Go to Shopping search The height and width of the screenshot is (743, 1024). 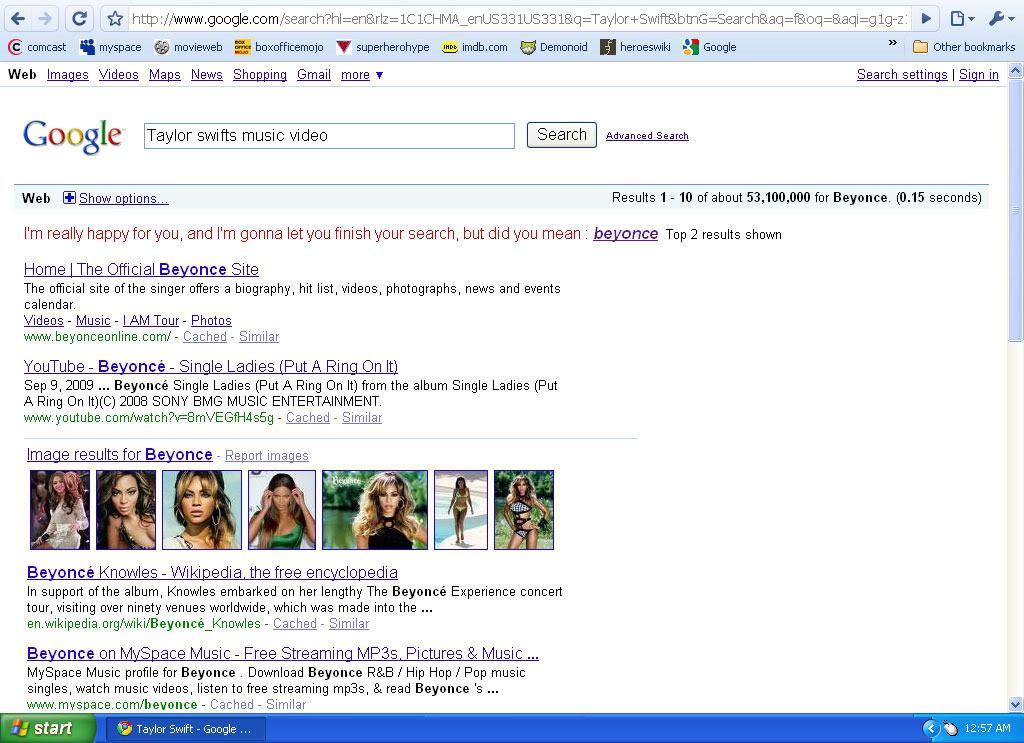click(x=260, y=74)
